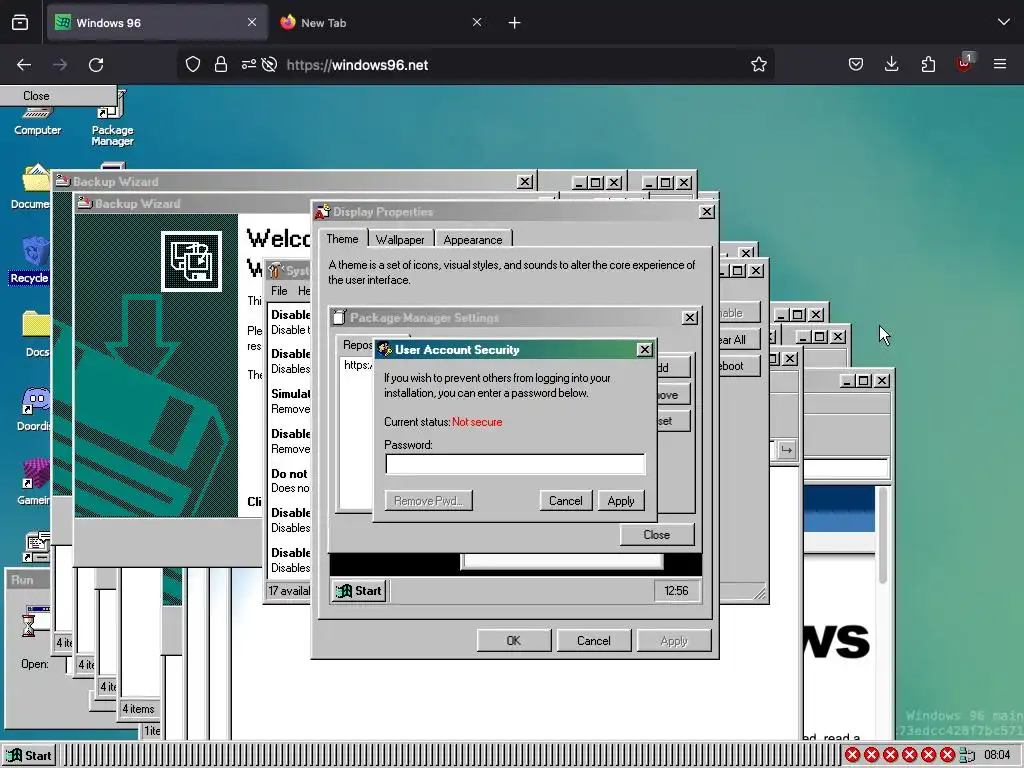
Task: Launch the Doordis desktop shortcut
Action: pos(34,409)
